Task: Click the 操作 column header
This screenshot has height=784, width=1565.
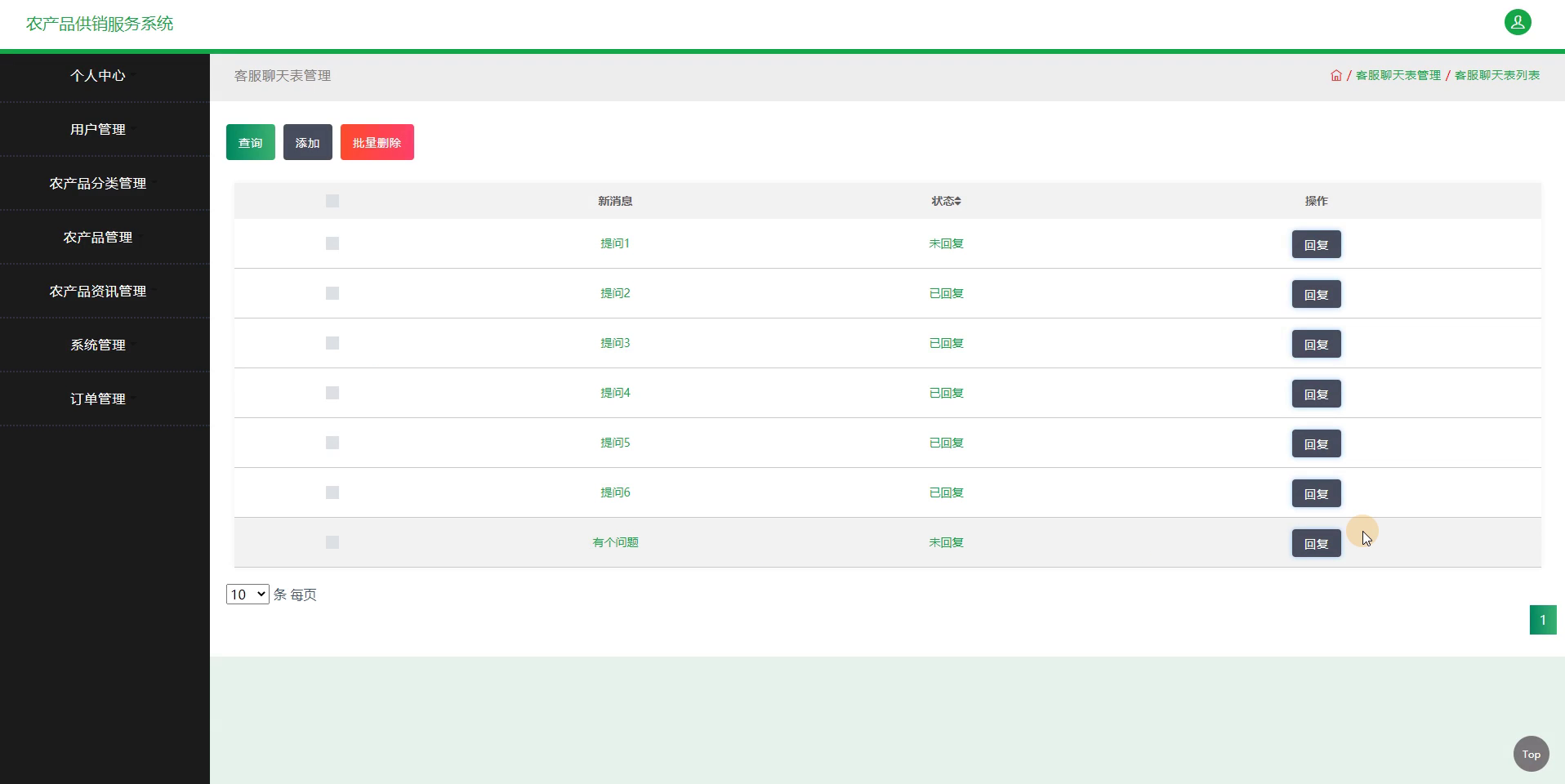Action: (x=1317, y=201)
